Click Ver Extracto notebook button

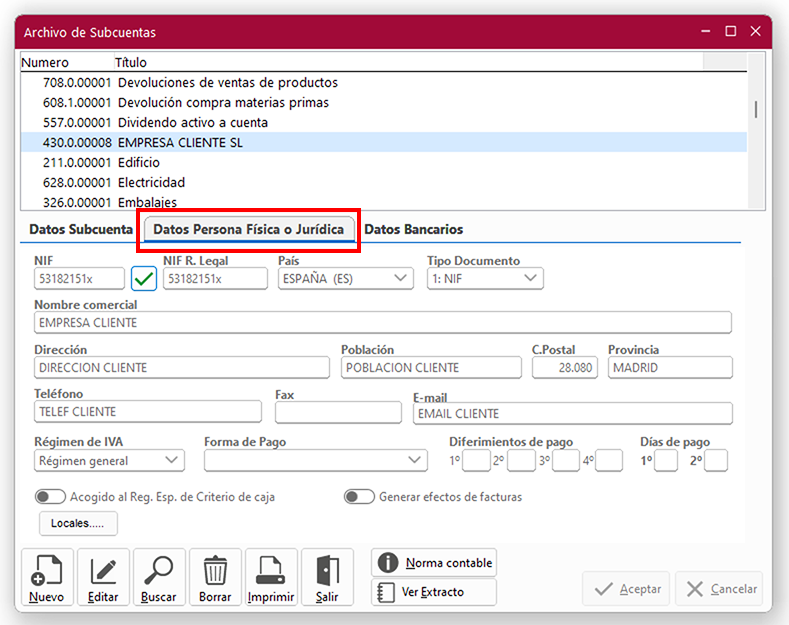tap(434, 592)
